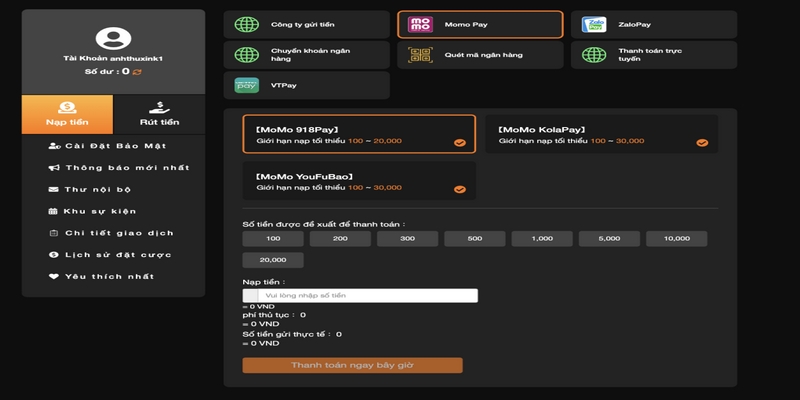Viewport: 800px width, 400px height.
Task: Switch to the Rút tiền tab
Action: pyautogui.click(x=159, y=115)
